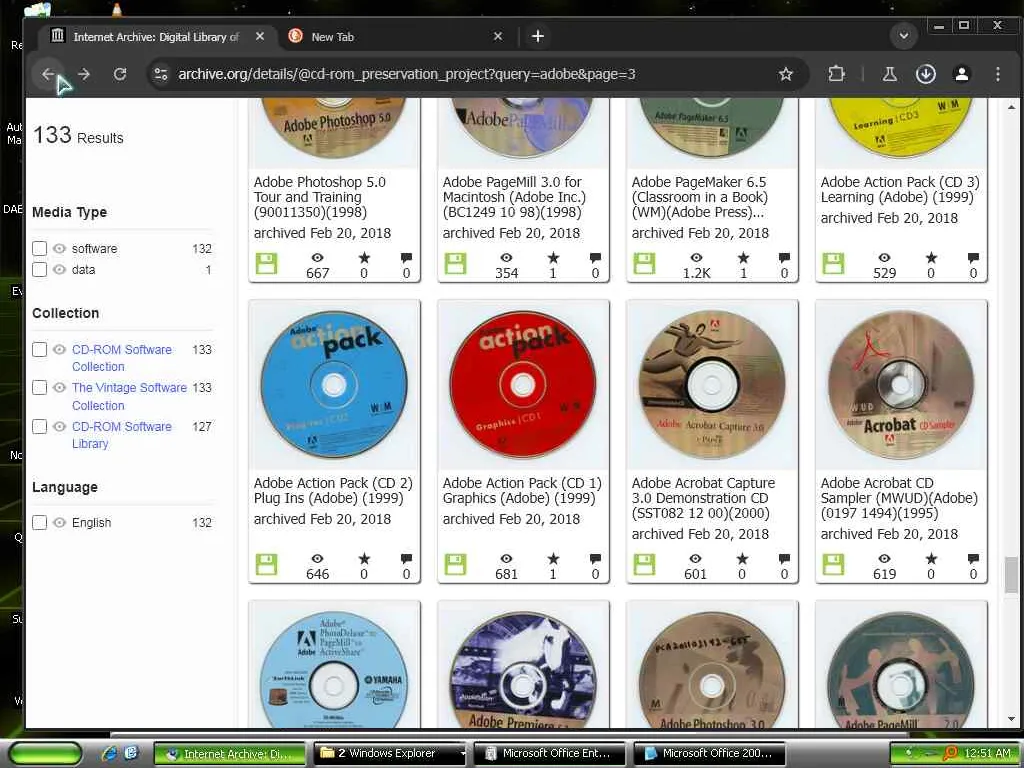Click the reviews bubble on Action Pack CD 3 card
Image resolution: width=1024 pixels, height=768 pixels.
click(973, 257)
